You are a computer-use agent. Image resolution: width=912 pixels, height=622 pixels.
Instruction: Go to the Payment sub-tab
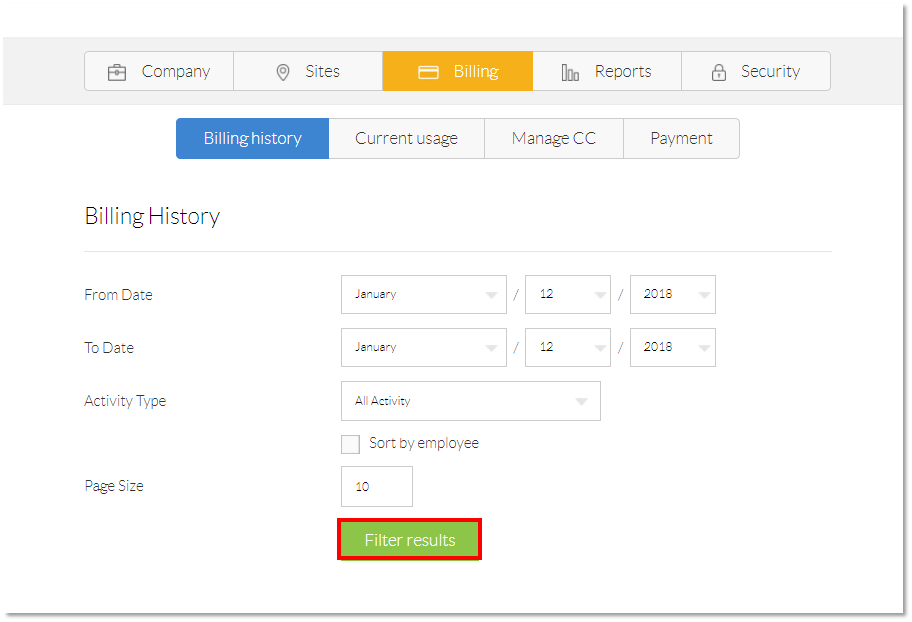point(681,138)
